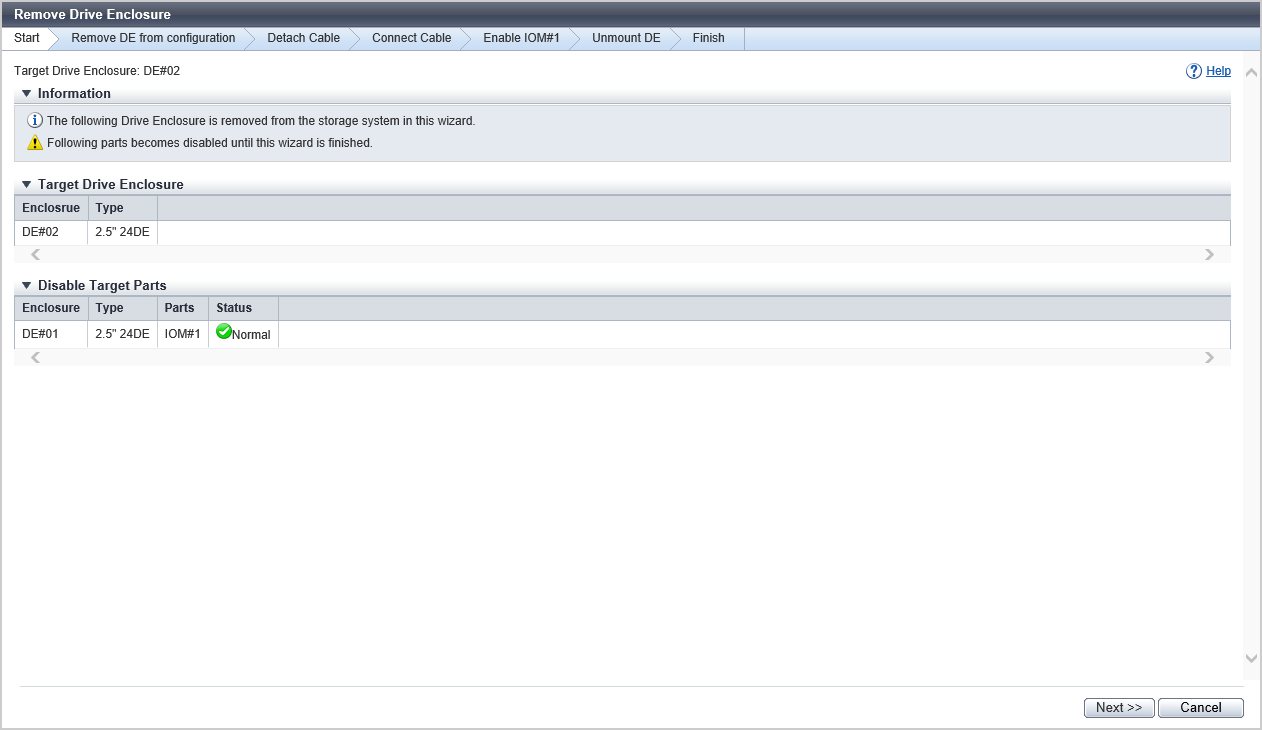1262x730 pixels.
Task: Click the blue information icon
Action: 35,120
